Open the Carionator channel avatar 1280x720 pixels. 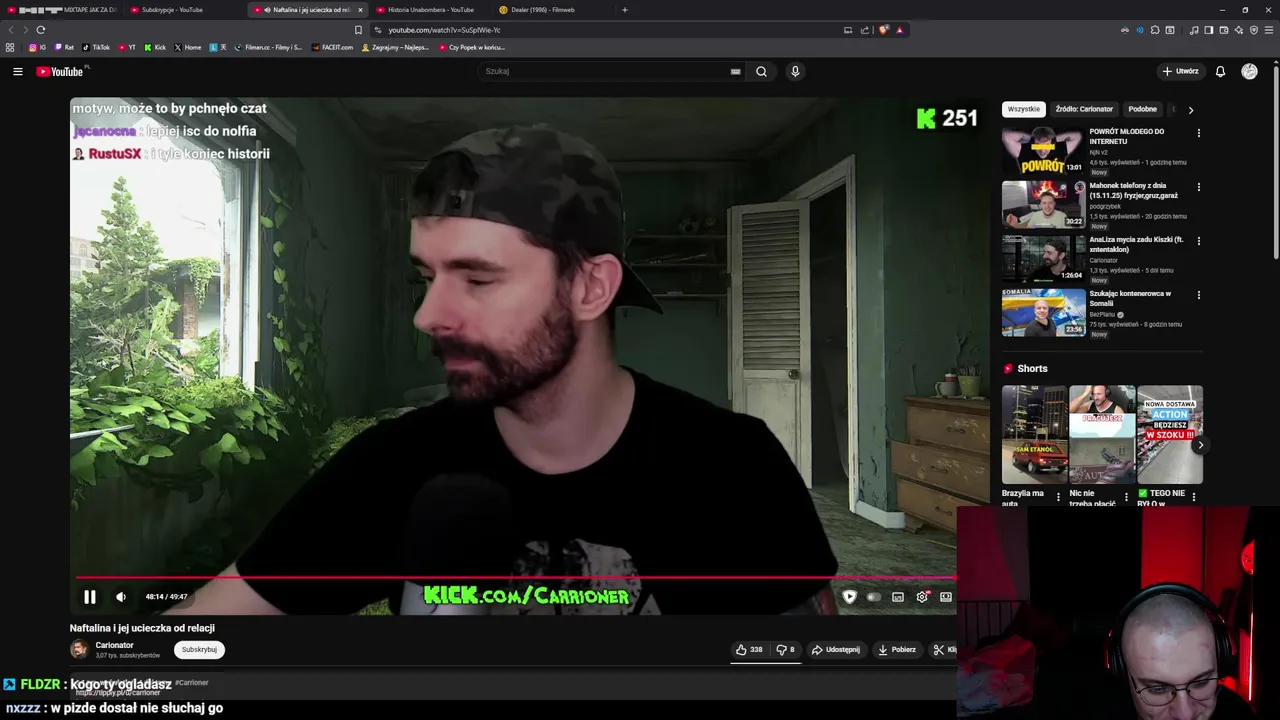pos(79,650)
